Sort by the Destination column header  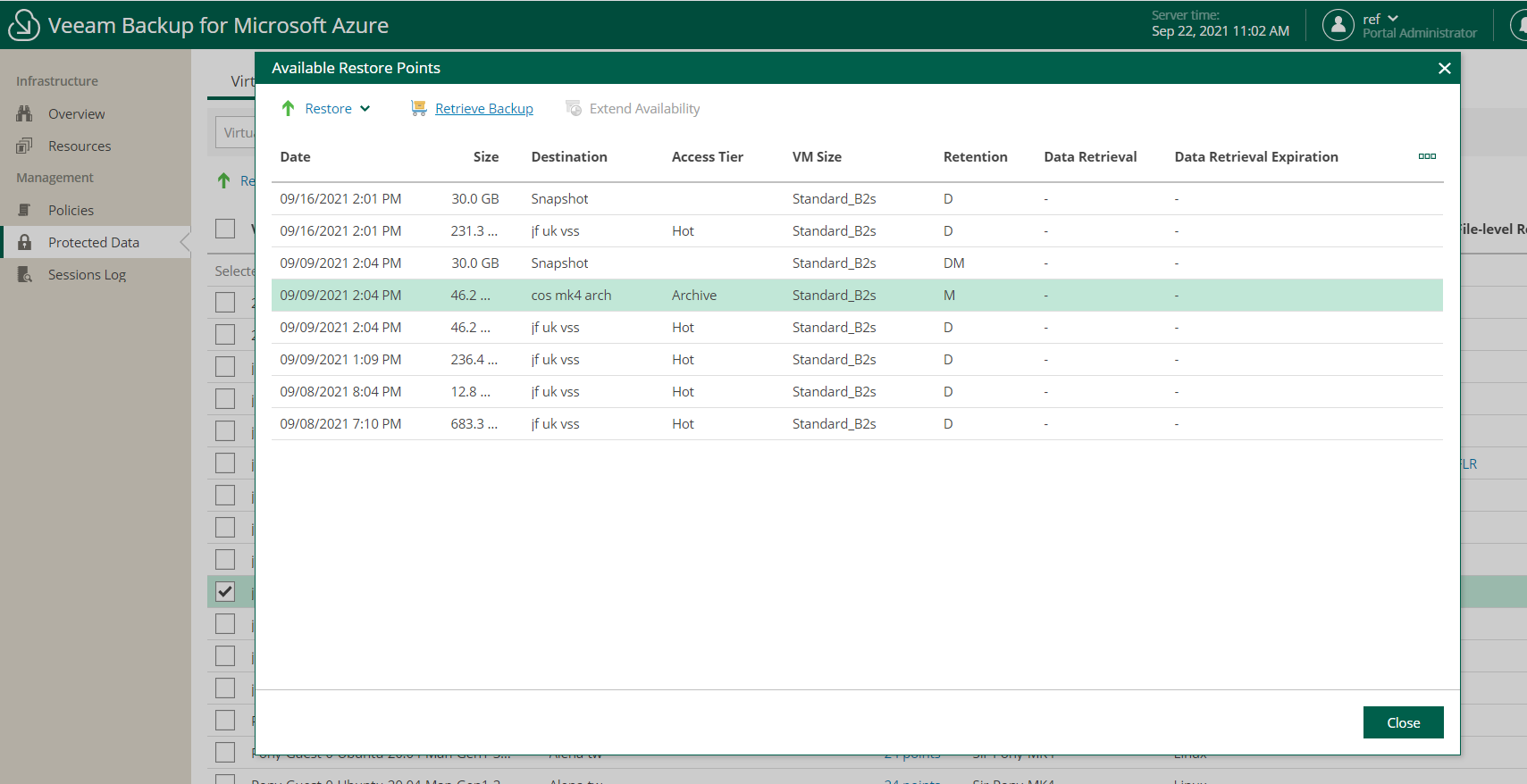click(569, 156)
